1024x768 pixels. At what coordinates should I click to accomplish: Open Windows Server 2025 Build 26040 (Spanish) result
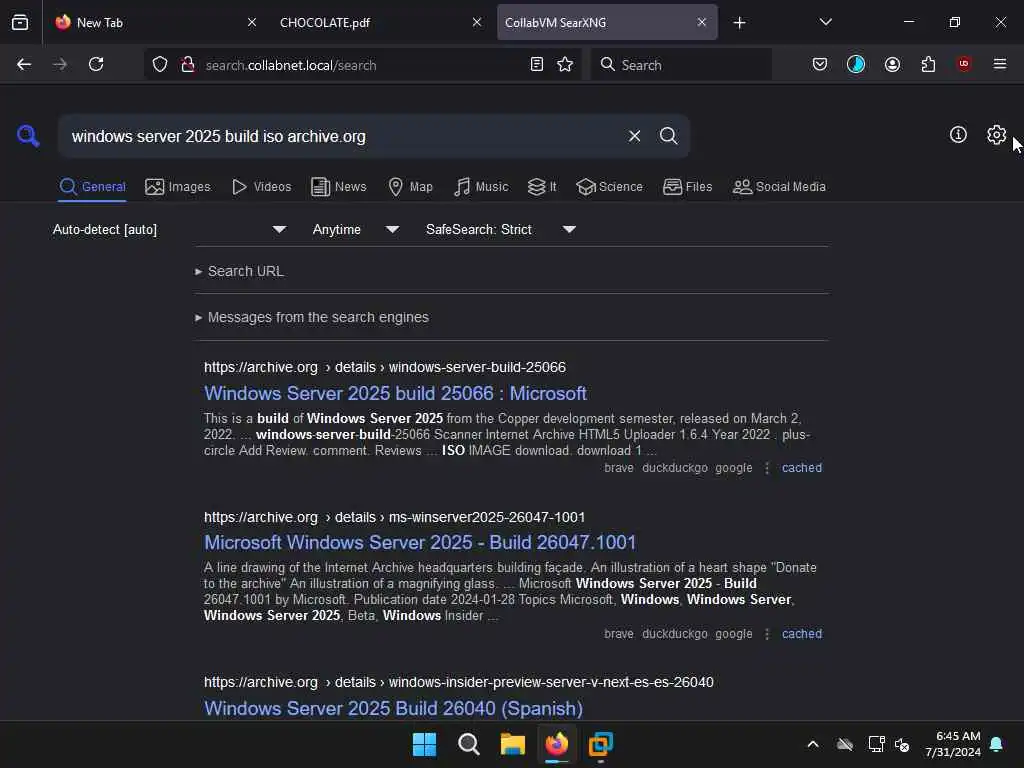point(393,708)
